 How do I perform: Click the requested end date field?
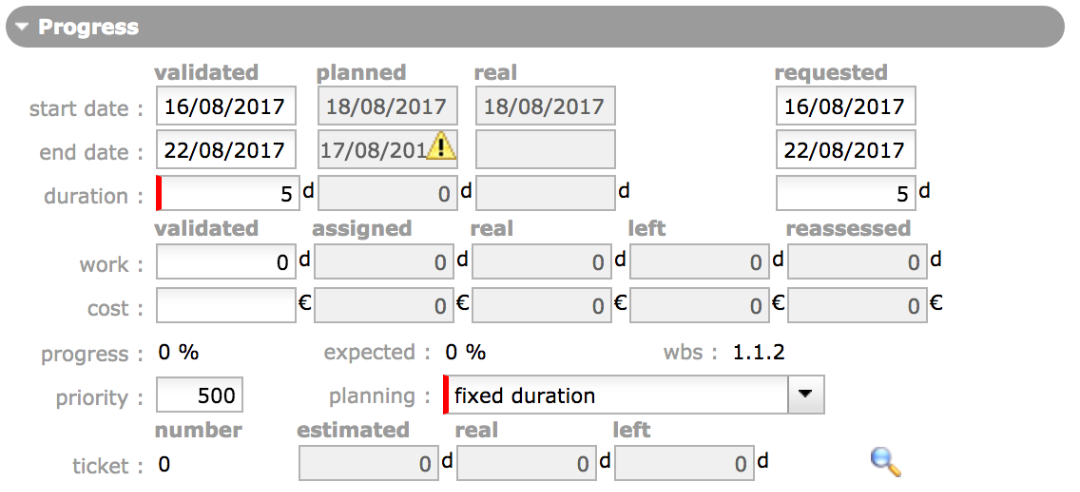click(845, 150)
